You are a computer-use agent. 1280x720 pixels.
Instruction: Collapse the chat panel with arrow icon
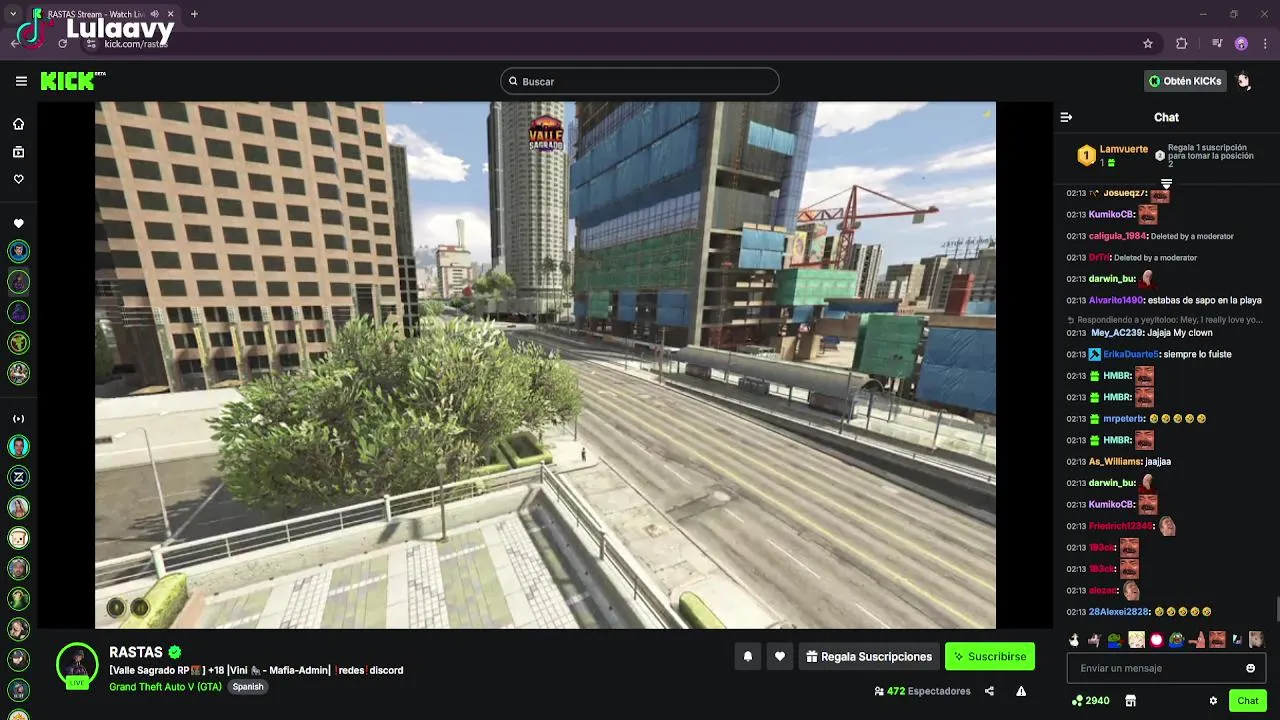coord(1066,117)
